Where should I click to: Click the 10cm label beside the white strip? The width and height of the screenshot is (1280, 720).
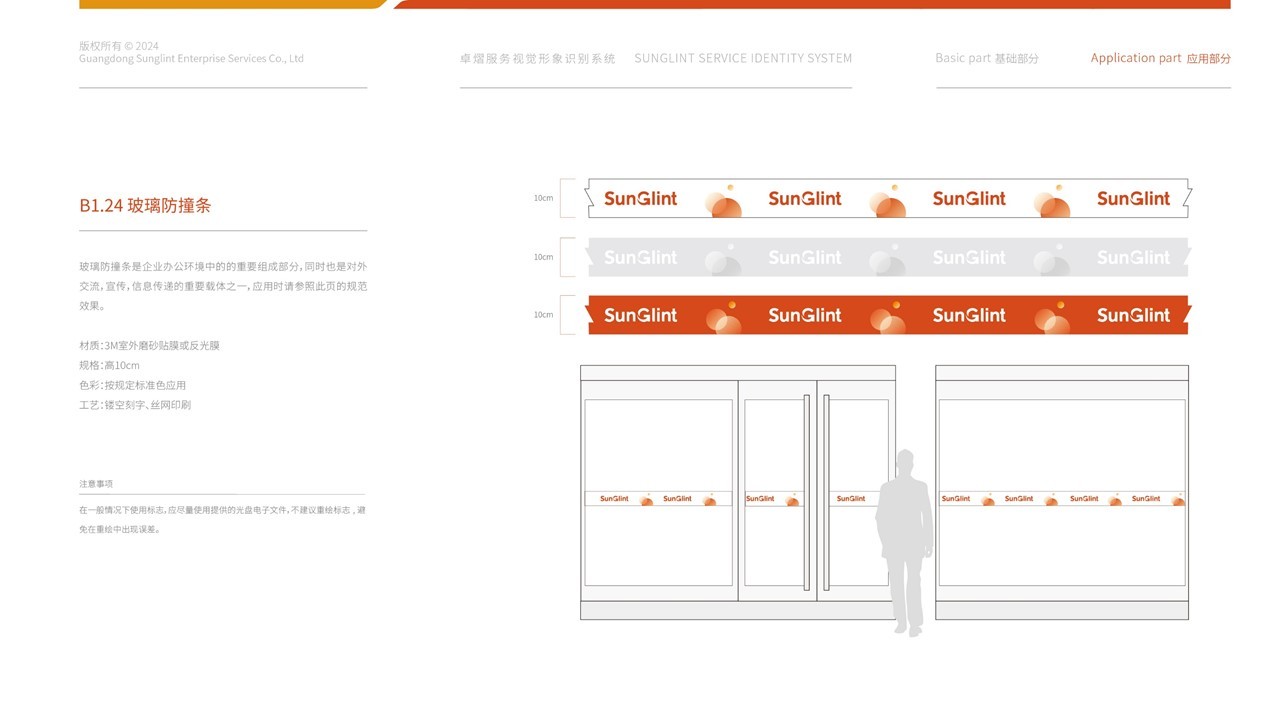point(543,198)
